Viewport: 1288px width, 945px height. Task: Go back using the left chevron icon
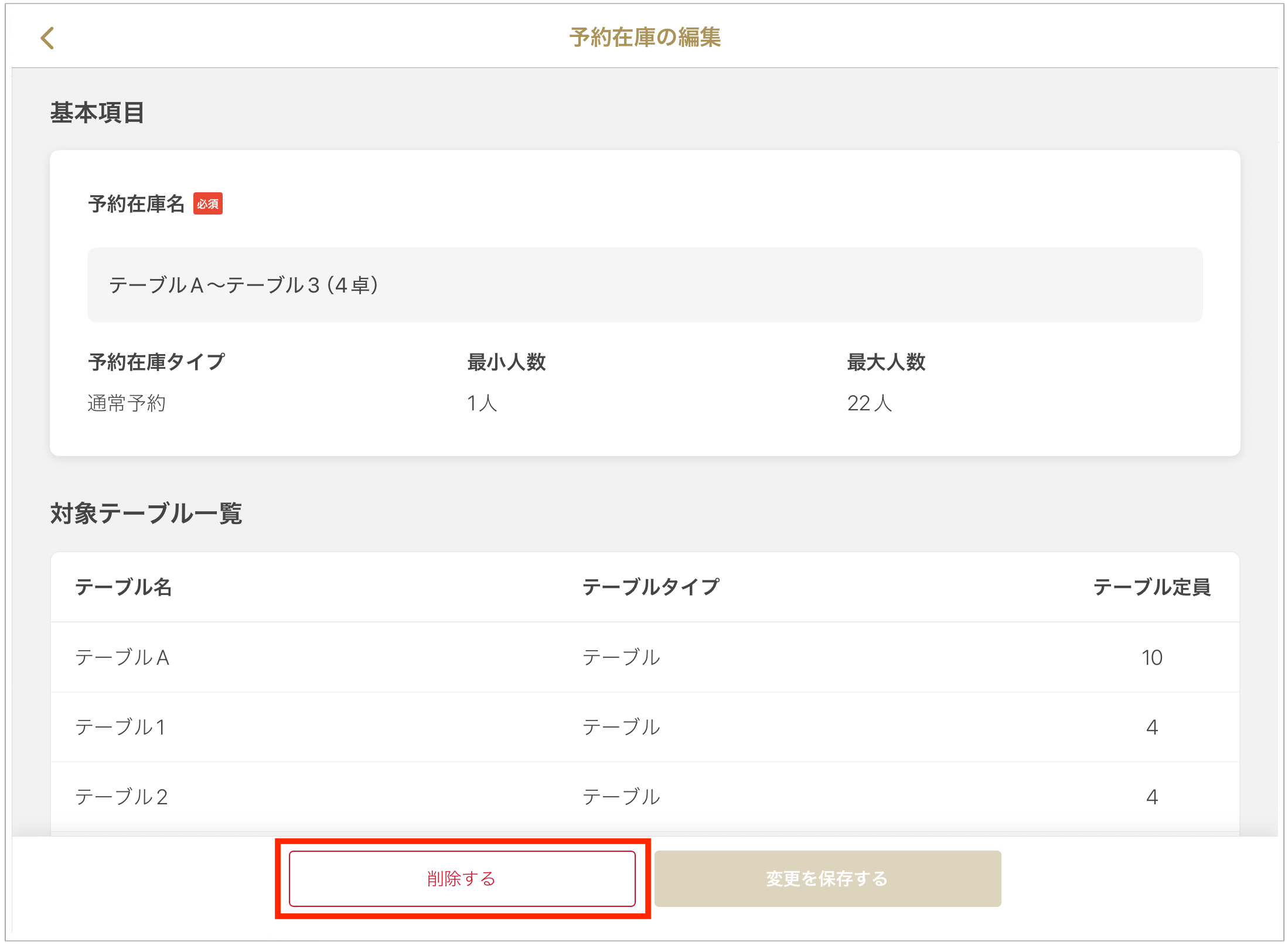(x=47, y=38)
